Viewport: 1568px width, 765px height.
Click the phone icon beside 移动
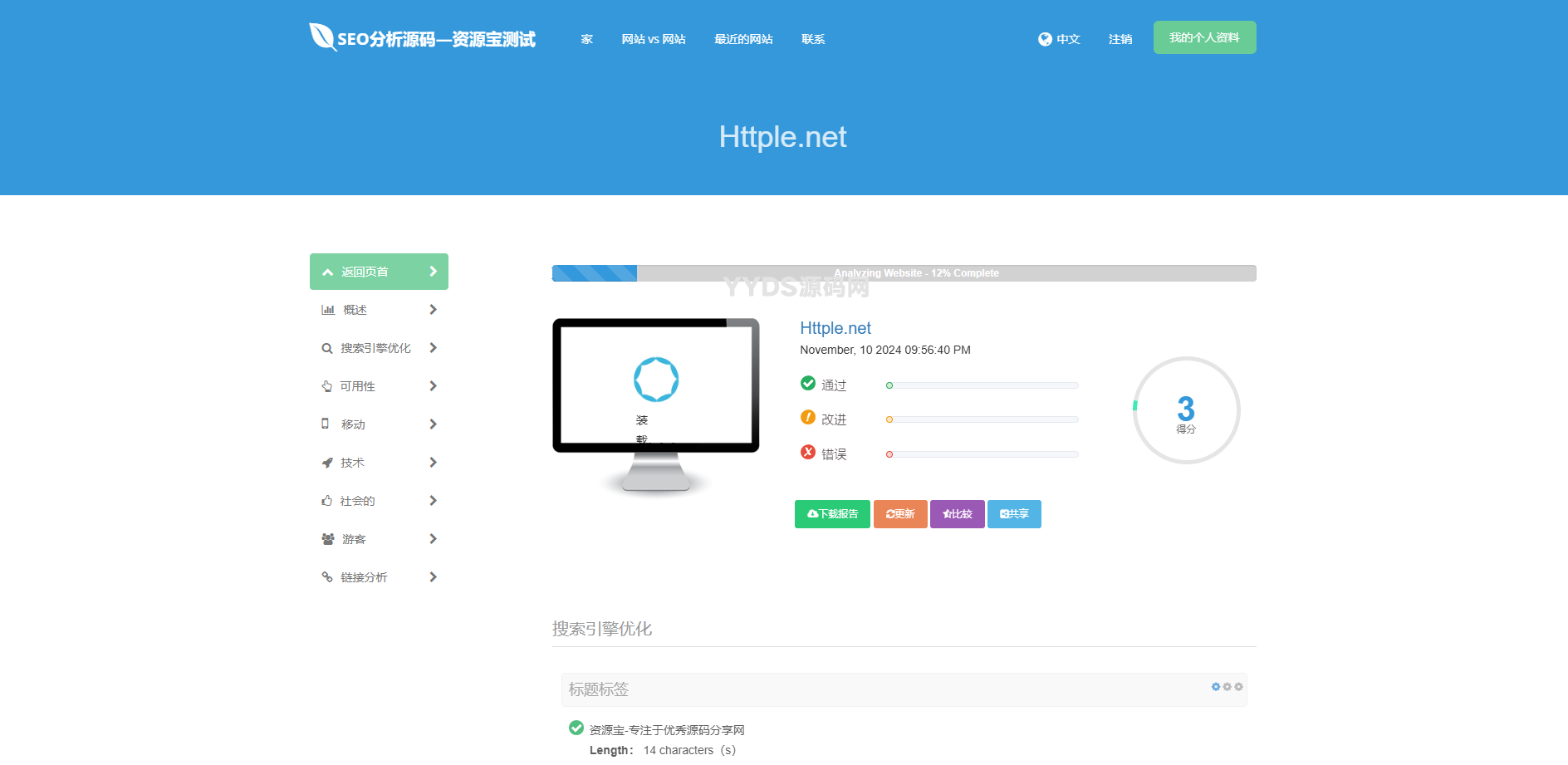coord(326,424)
